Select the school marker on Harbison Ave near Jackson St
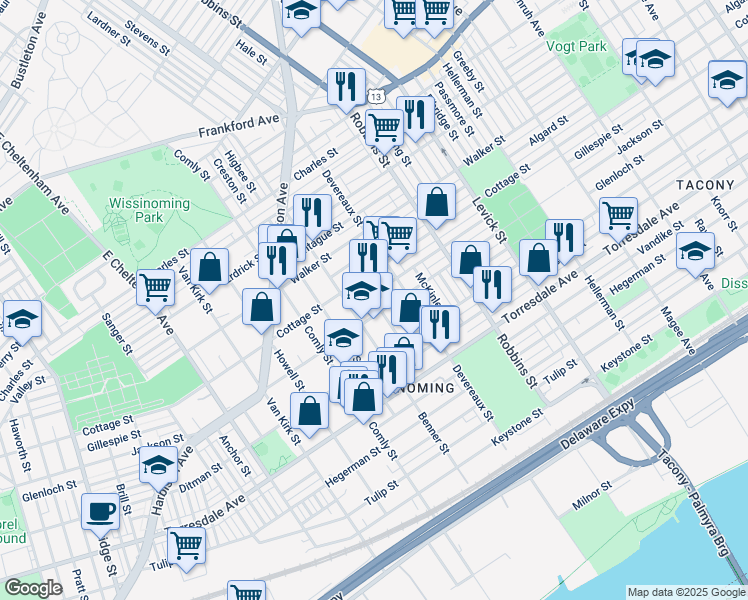Viewport: 748px width, 600px height. pos(158,466)
